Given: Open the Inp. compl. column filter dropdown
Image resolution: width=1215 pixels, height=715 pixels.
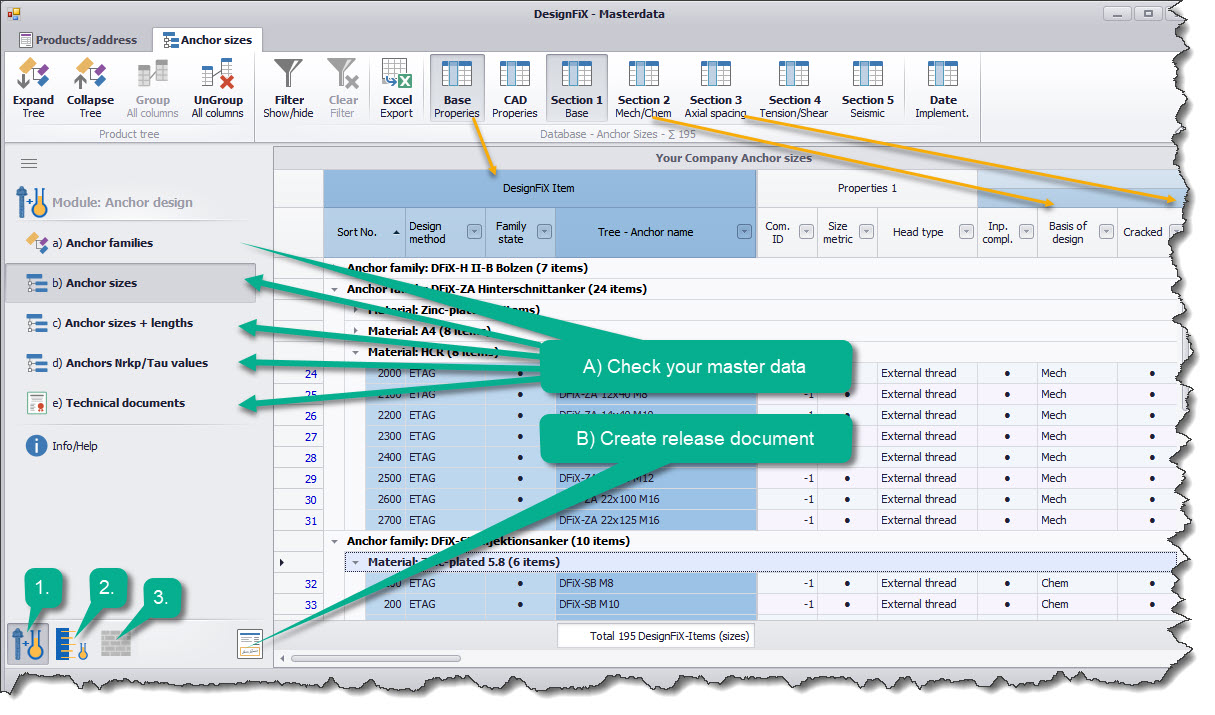Looking at the screenshot, I should 1026,232.
